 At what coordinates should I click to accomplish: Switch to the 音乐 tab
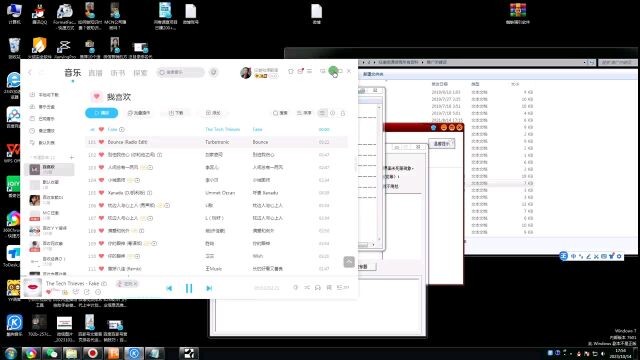(x=73, y=73)
